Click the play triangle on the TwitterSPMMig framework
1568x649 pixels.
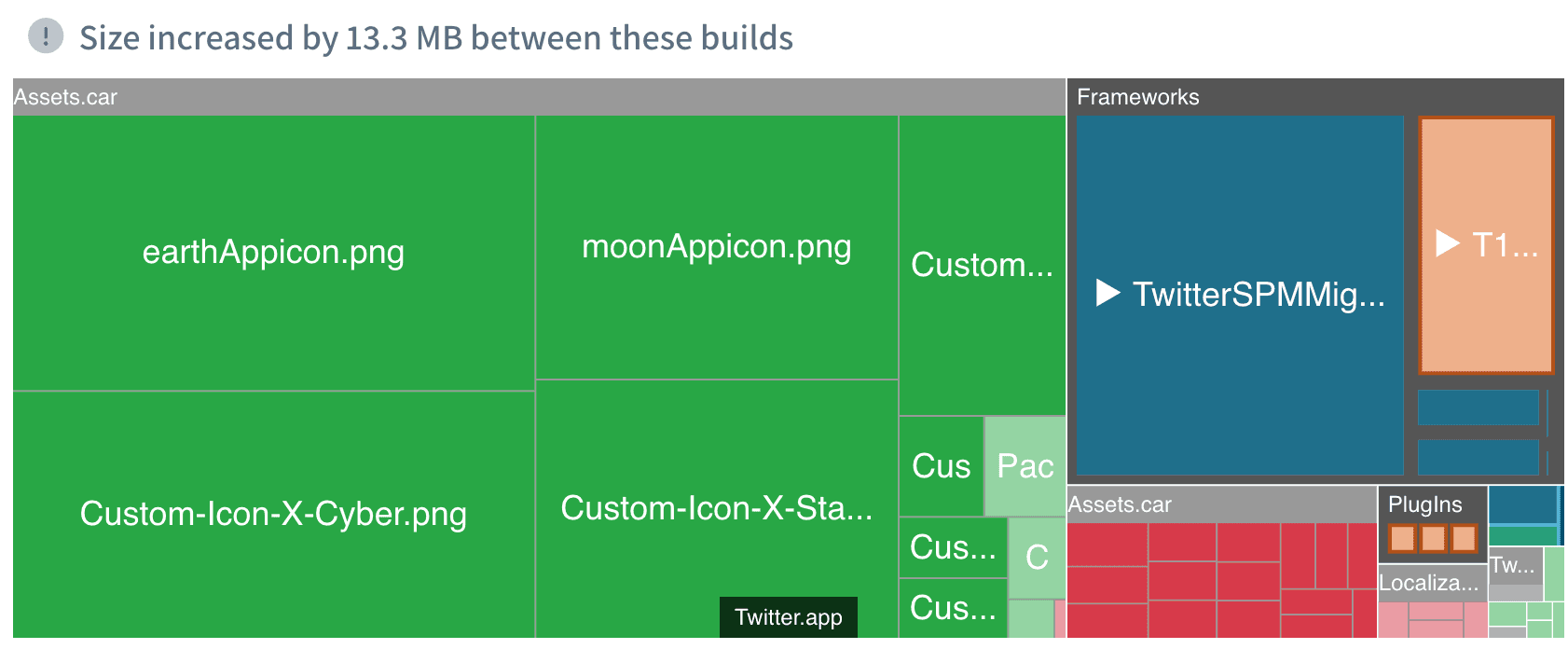(x=1109, y=294)
